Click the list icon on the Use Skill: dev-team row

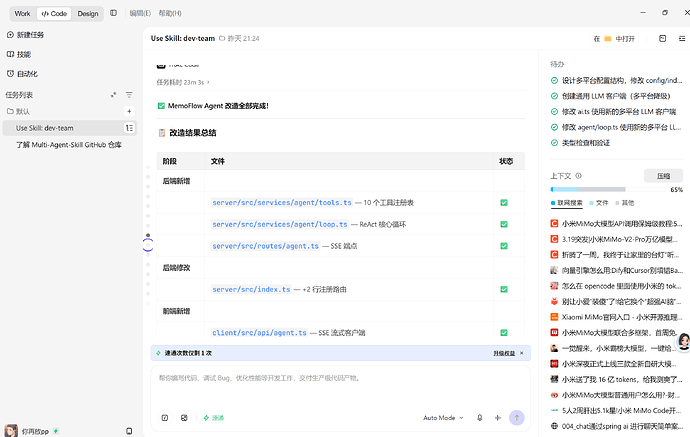(129, 128)
